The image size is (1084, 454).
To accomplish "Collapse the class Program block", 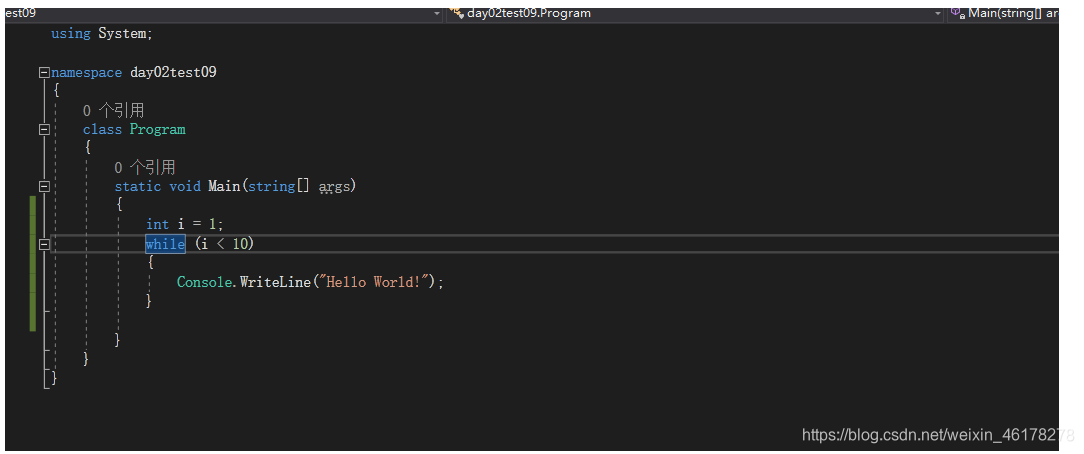I will [x=43, y=129].
